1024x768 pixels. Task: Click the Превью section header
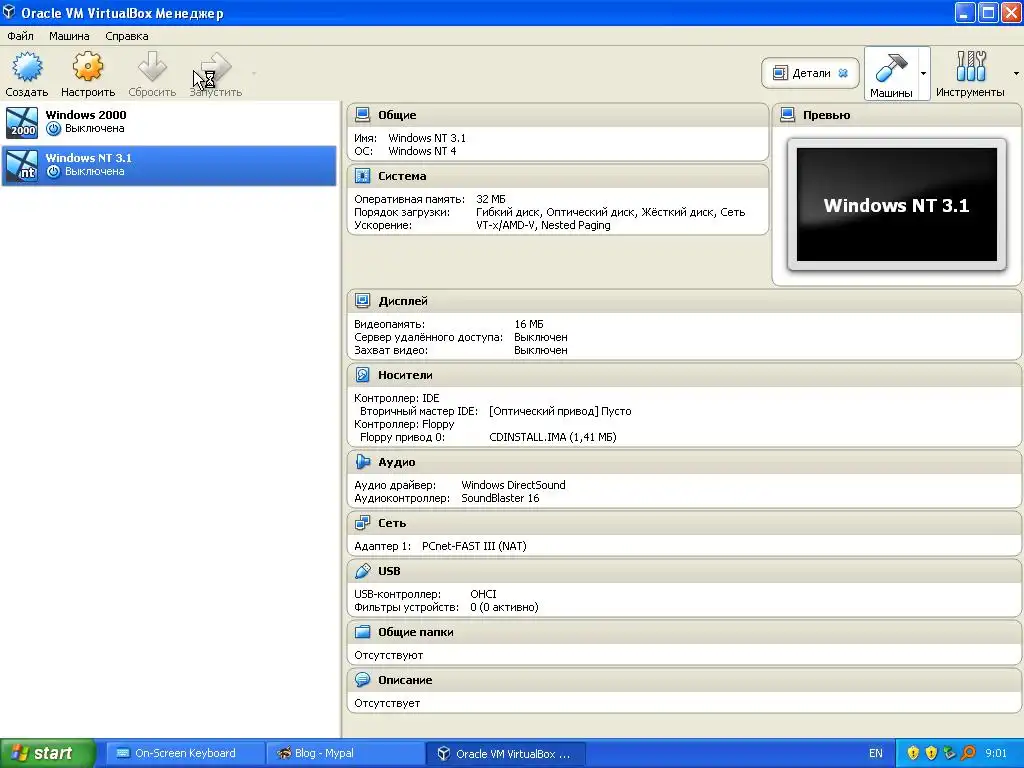coord(826,115)
